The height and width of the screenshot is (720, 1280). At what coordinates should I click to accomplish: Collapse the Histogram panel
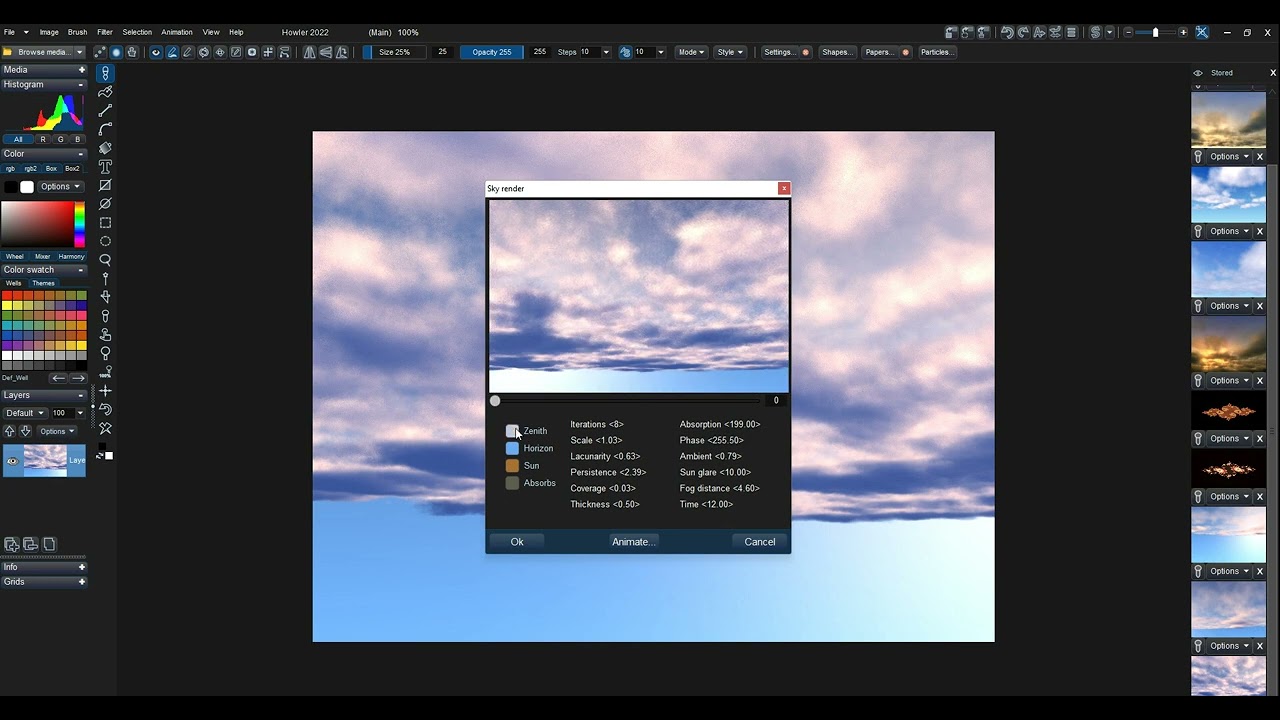coord(81,85)
